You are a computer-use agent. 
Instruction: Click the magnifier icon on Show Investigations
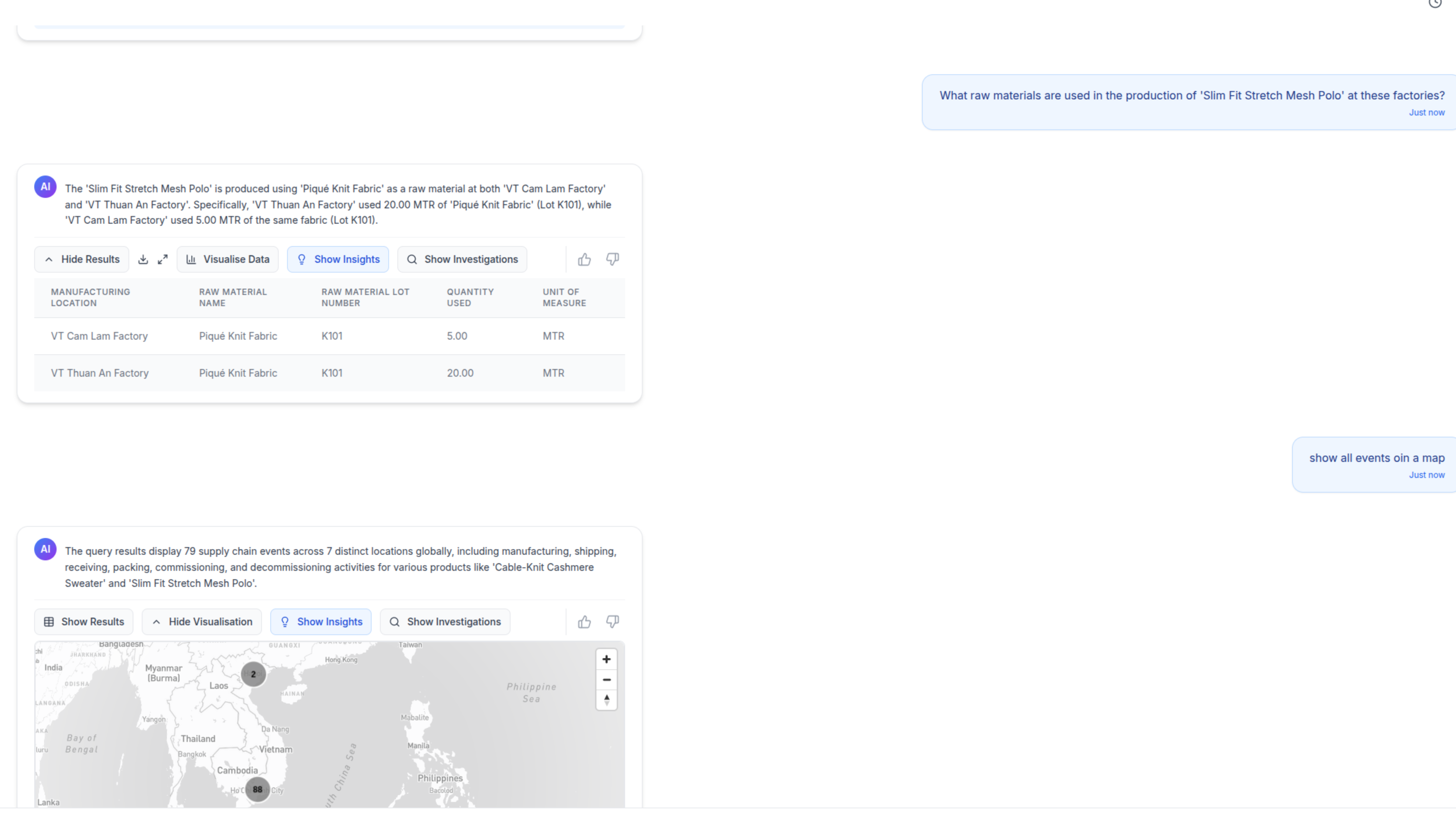tap(413, 259)
